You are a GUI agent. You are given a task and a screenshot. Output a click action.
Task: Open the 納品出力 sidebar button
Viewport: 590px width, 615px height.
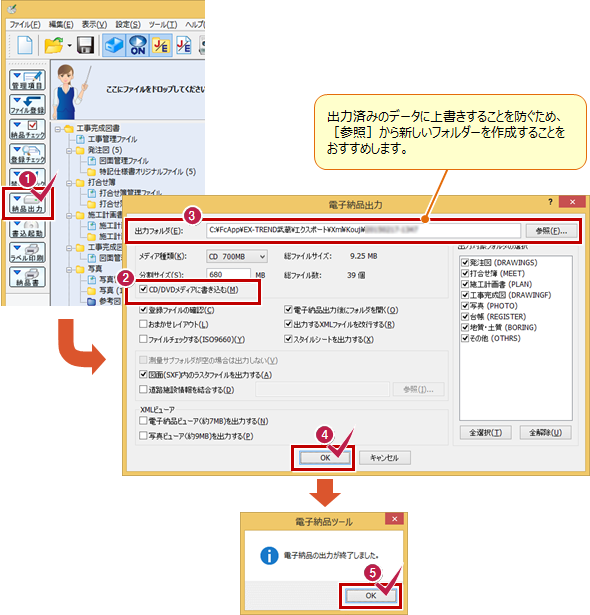[x=27, y=204]
